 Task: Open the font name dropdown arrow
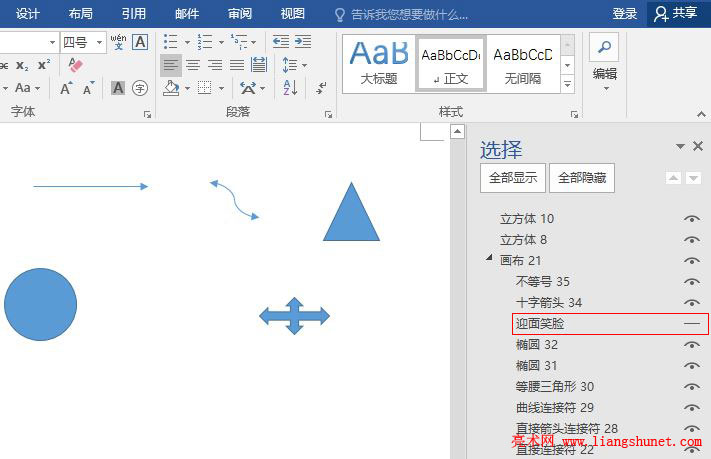click(53, 43)
